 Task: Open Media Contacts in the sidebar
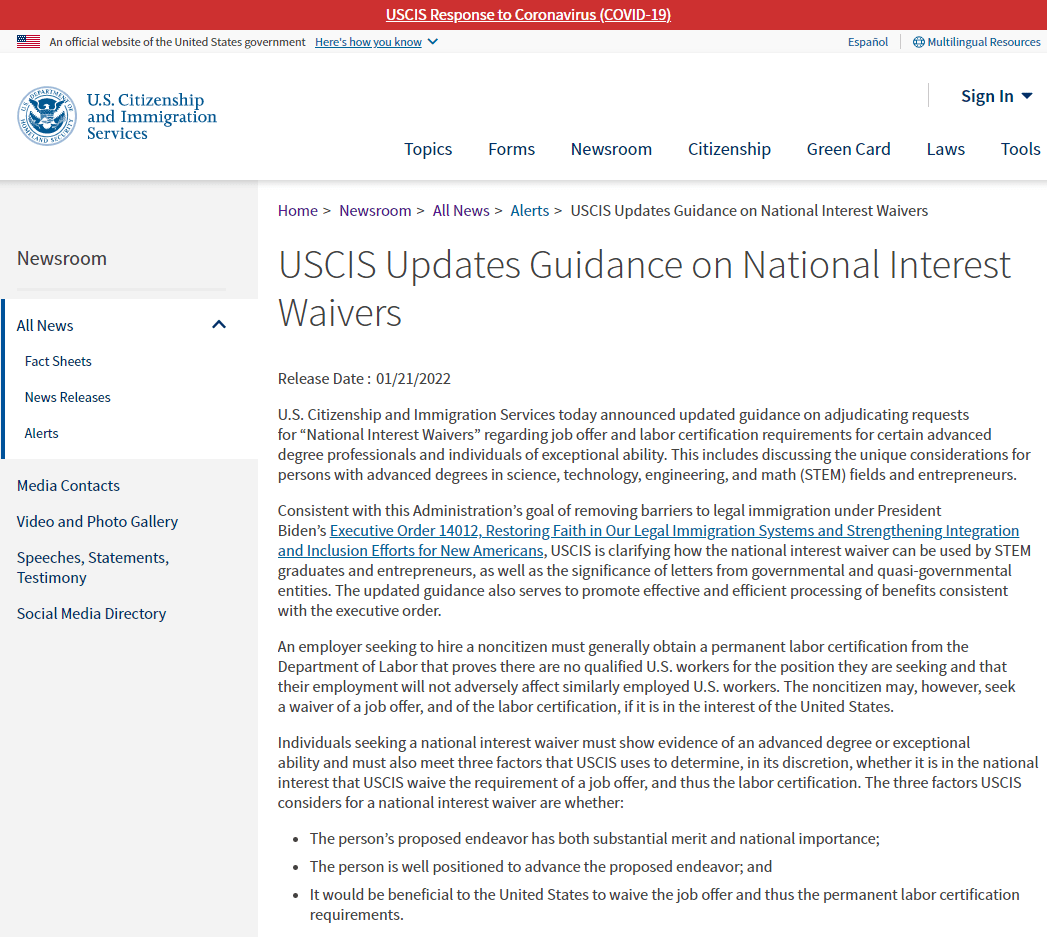click(68, 486)
